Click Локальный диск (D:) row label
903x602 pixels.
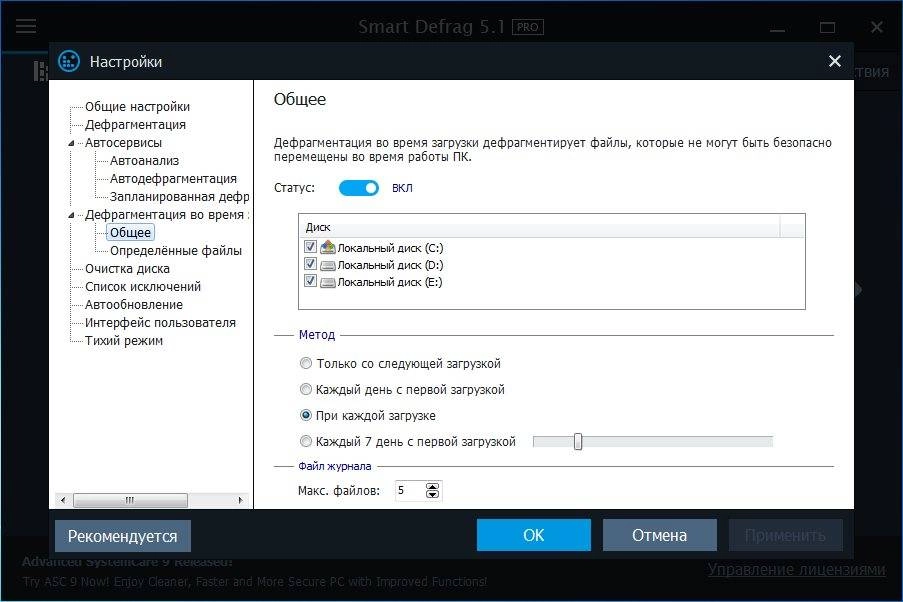click(x=390, y=265)
